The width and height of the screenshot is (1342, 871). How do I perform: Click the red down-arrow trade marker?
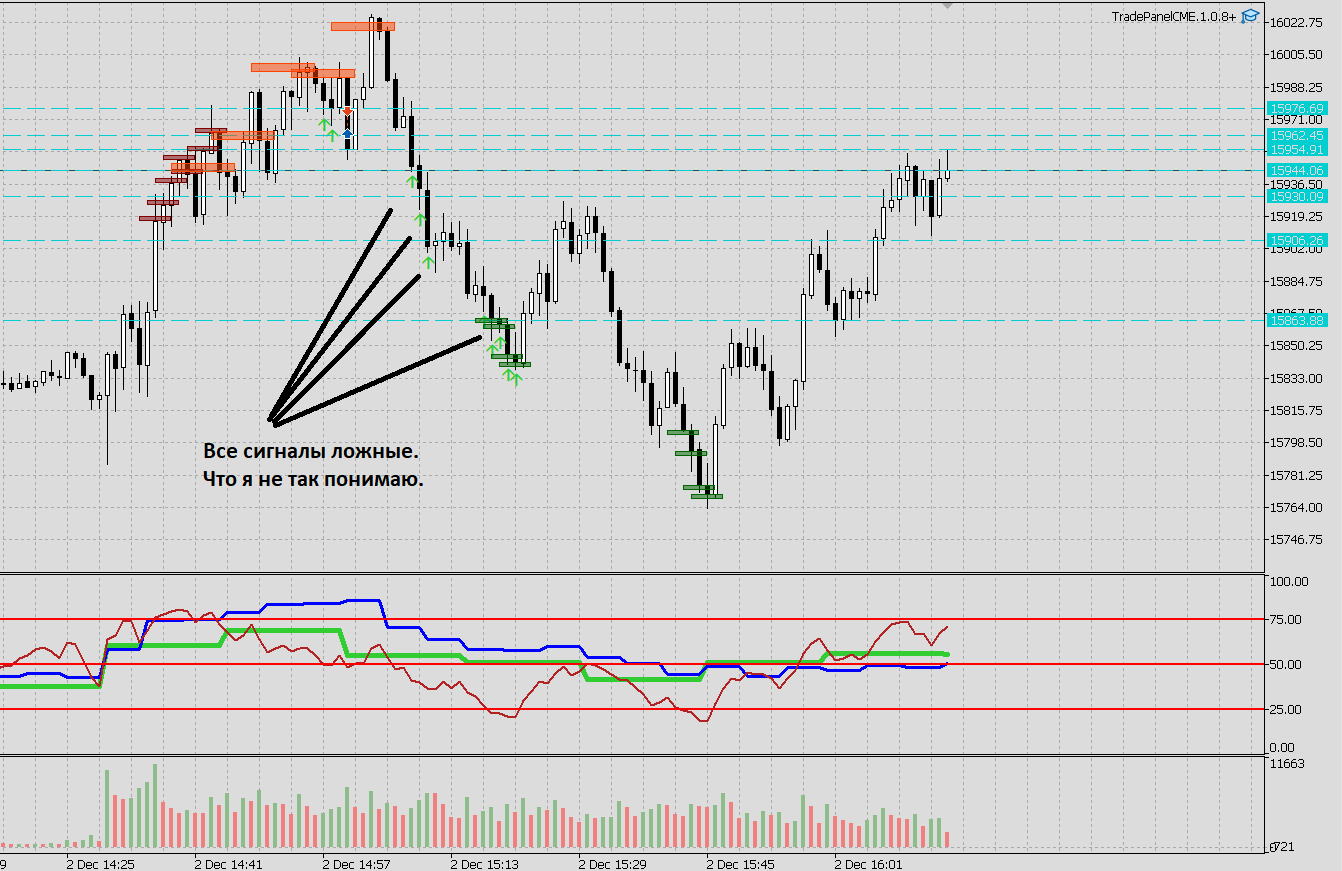(347, 112)
